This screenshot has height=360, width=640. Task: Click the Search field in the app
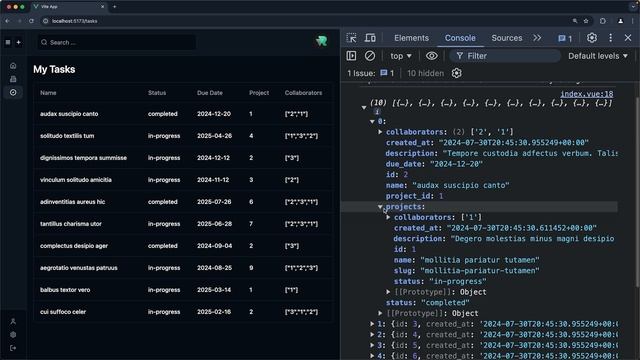[117, 42]
